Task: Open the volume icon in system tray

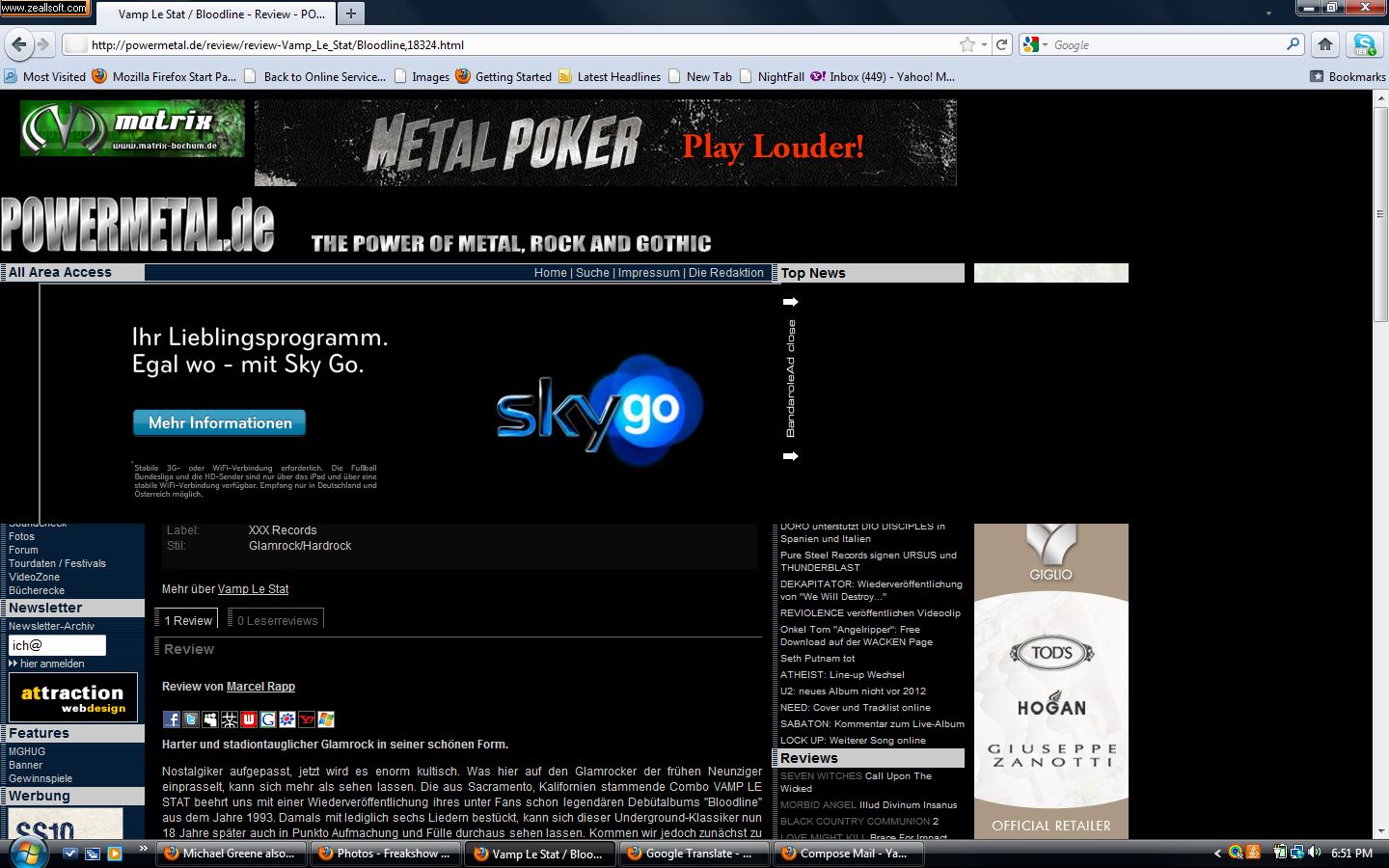Action: point(1315,853)
